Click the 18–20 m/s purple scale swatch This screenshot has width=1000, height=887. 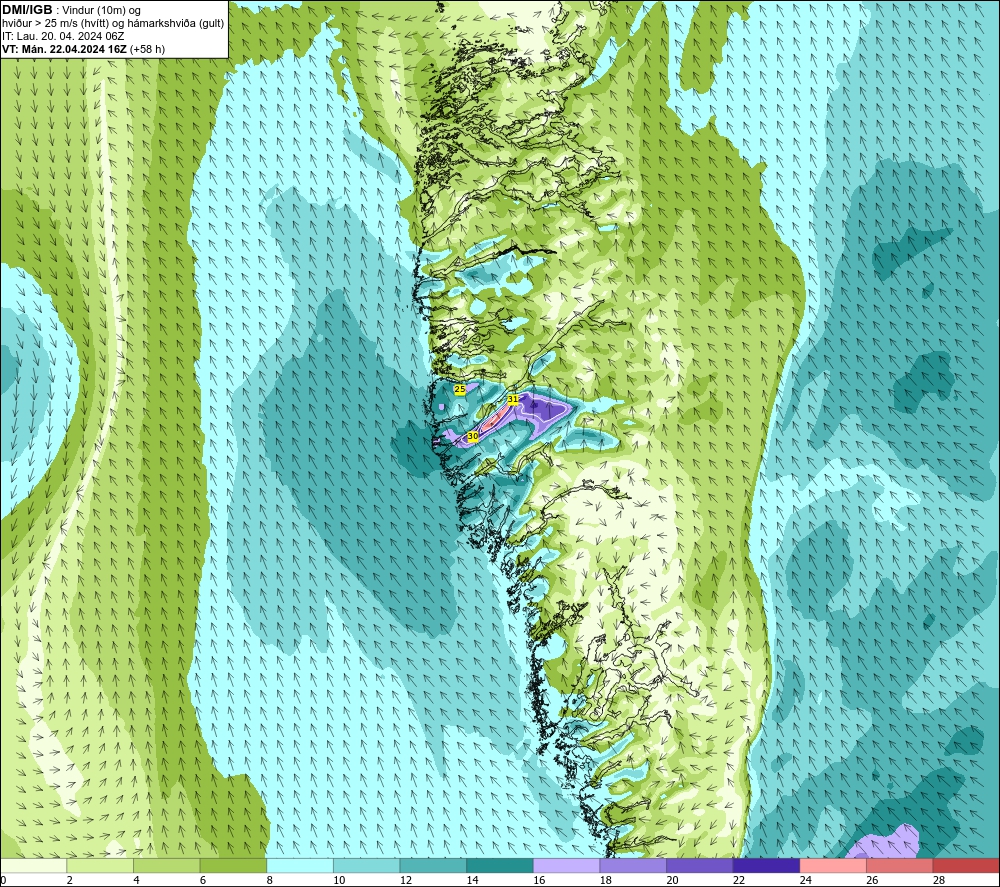[x=633, y=866]
